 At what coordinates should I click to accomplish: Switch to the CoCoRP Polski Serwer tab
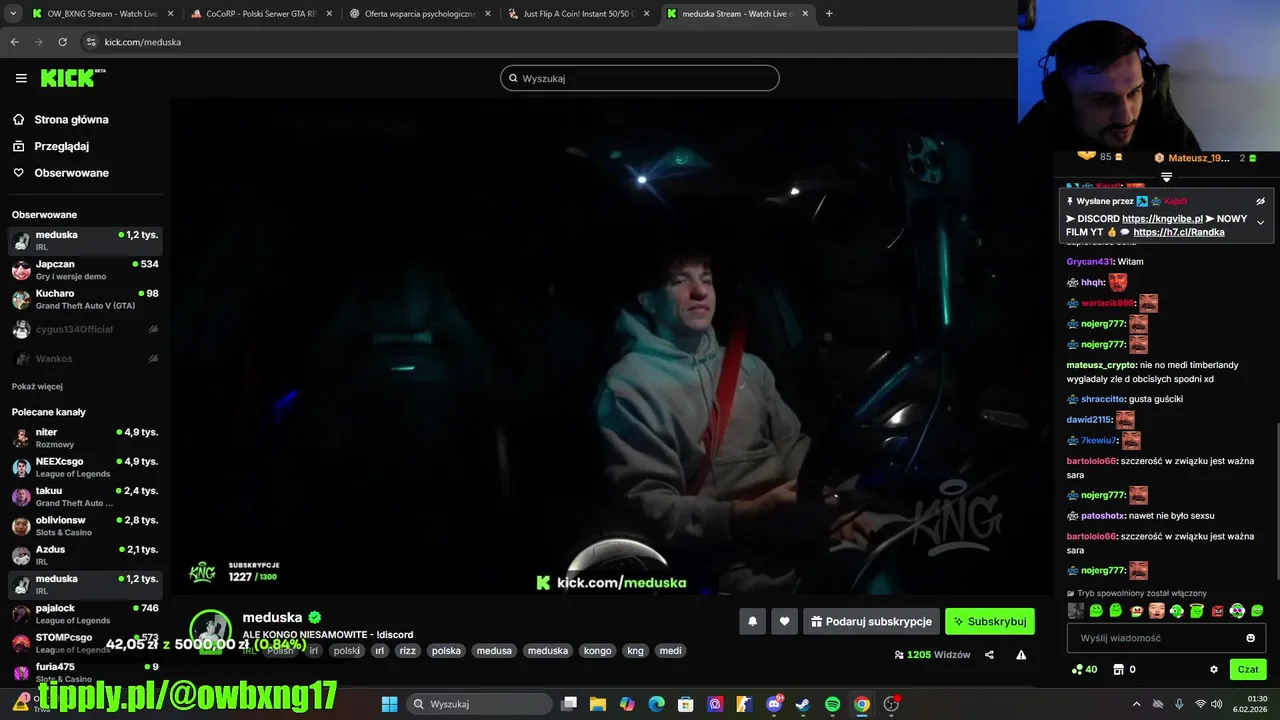coord(261,14)
